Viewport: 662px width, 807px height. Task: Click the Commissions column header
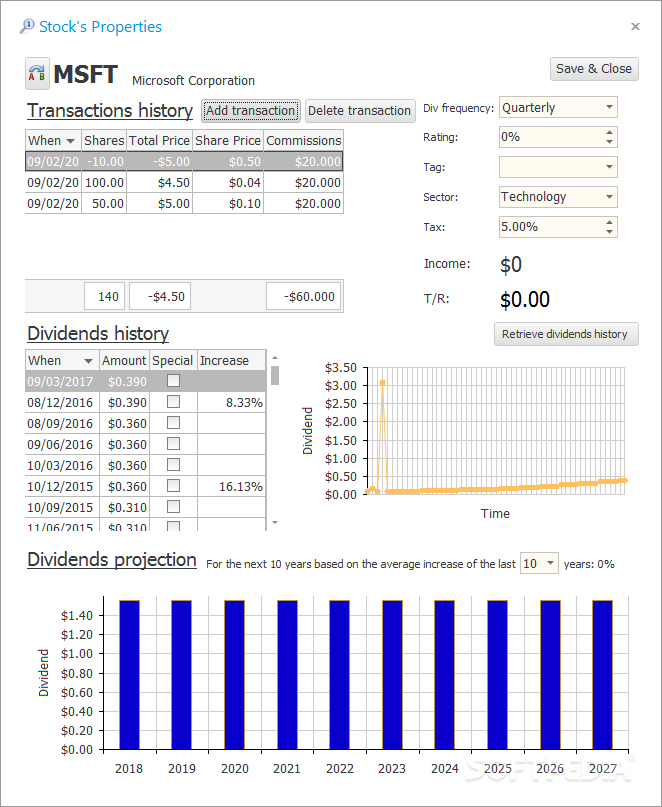tap(304, 141)
